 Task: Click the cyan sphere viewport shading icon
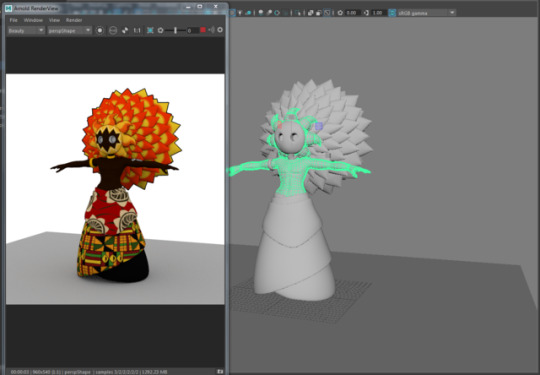point(248,13)
